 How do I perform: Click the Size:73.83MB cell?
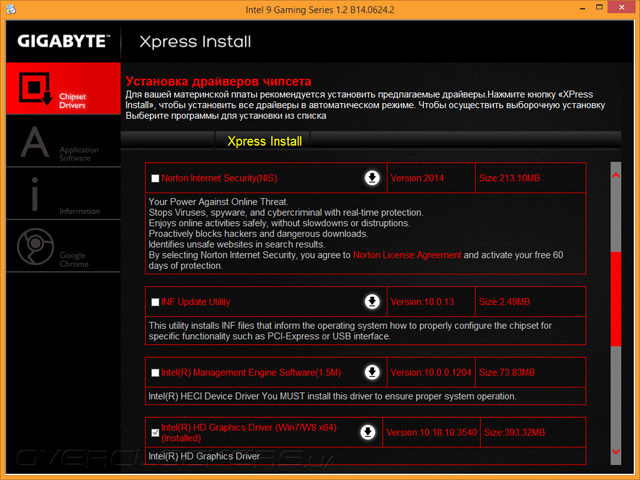click(531, 372)
